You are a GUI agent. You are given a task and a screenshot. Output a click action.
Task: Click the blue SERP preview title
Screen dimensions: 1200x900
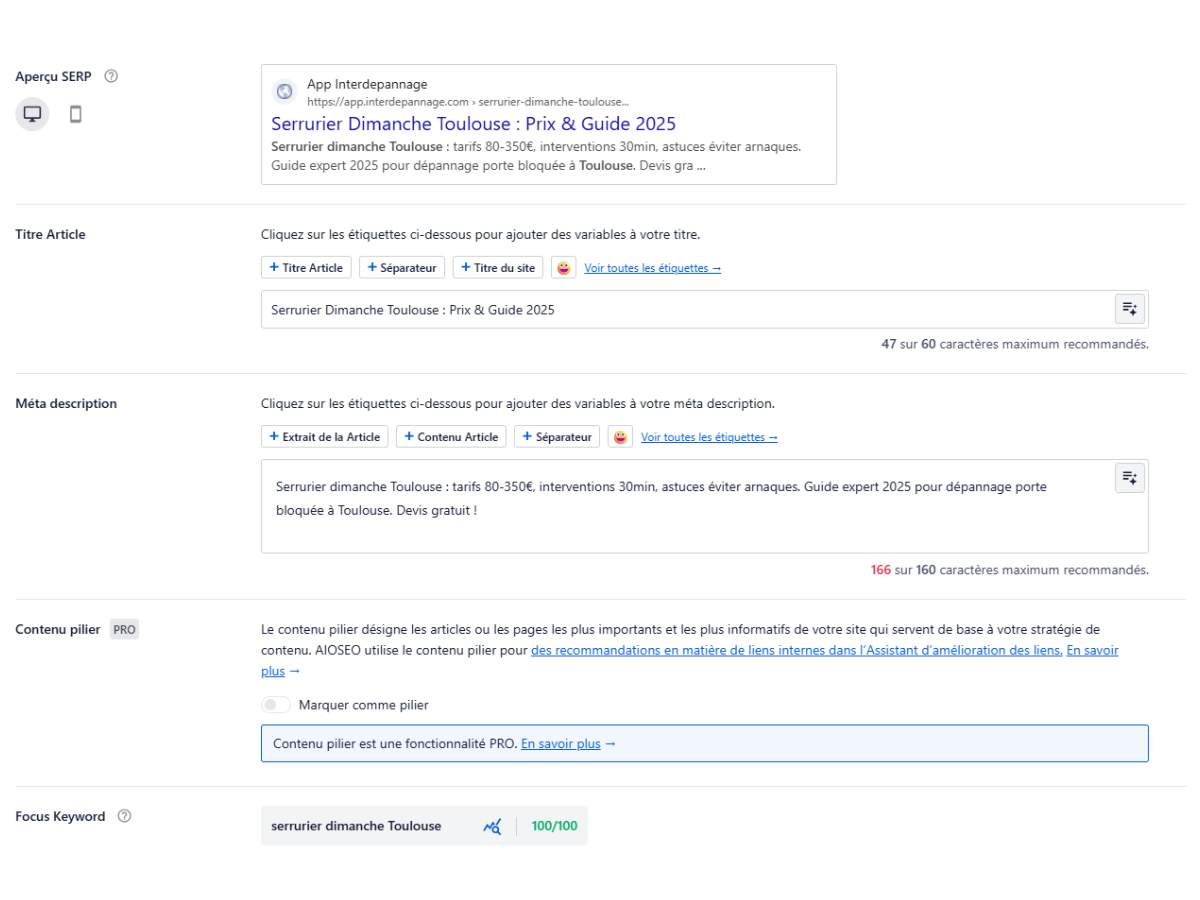[473, 124]
